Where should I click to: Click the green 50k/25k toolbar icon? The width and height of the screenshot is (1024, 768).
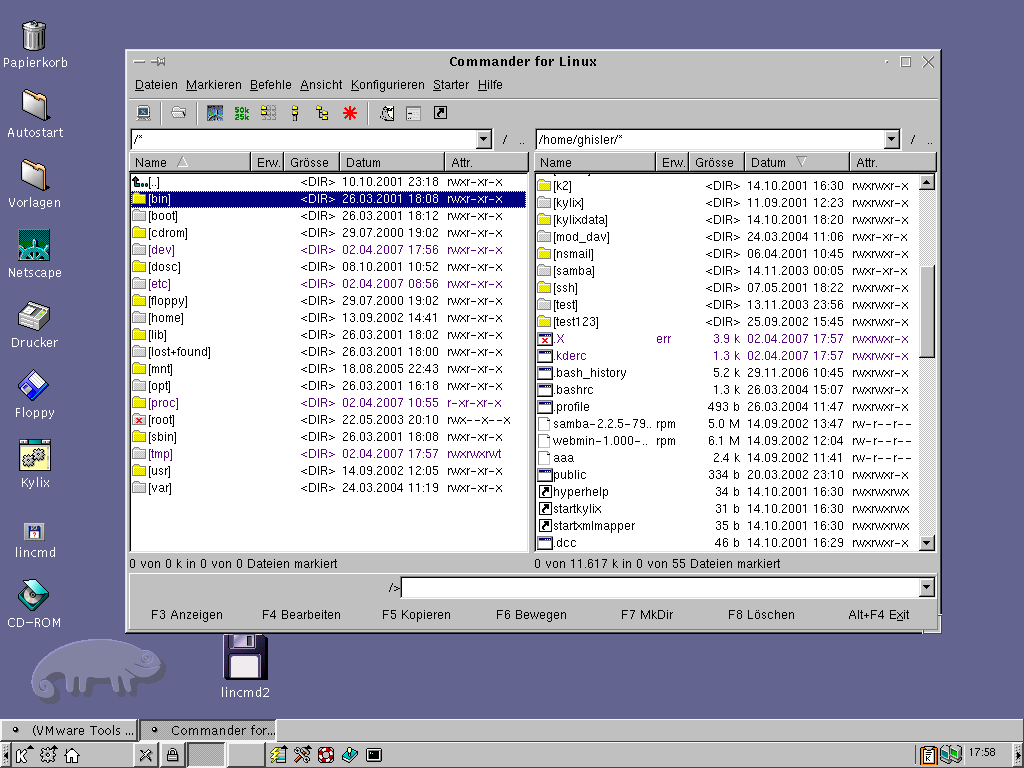[242, 113]
